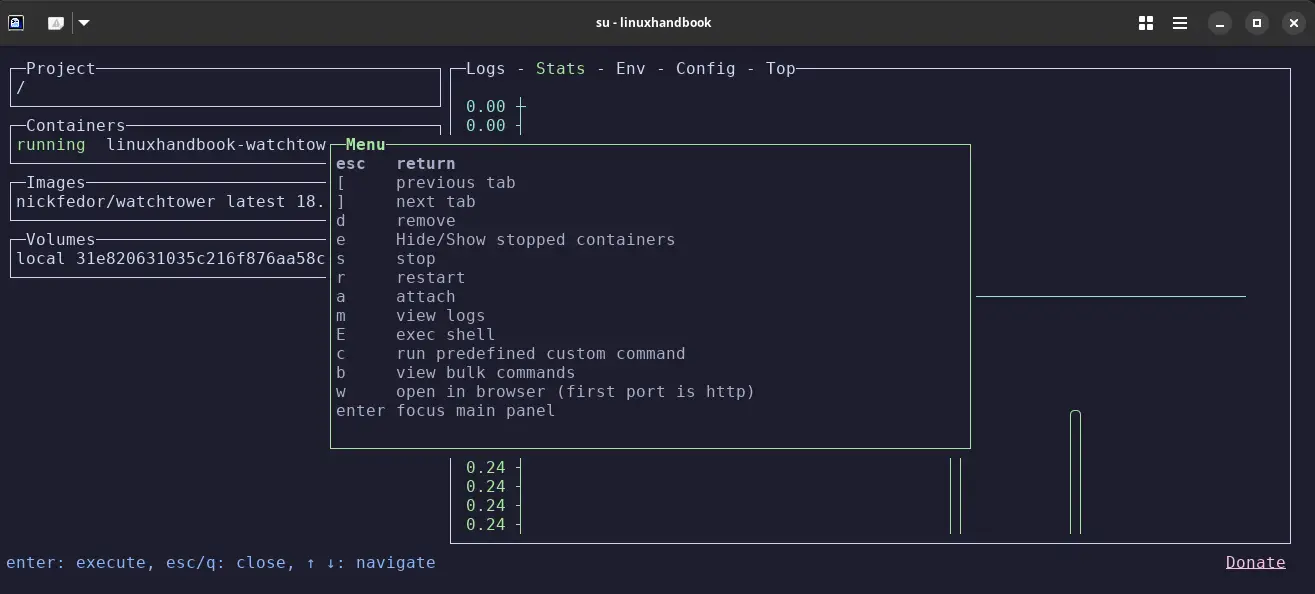Open the Config tab

click(705, 68)
